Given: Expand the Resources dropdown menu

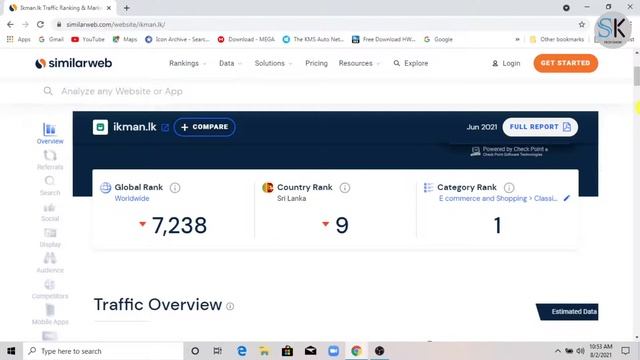Looking at the screenshot, I should pos(360,63).
